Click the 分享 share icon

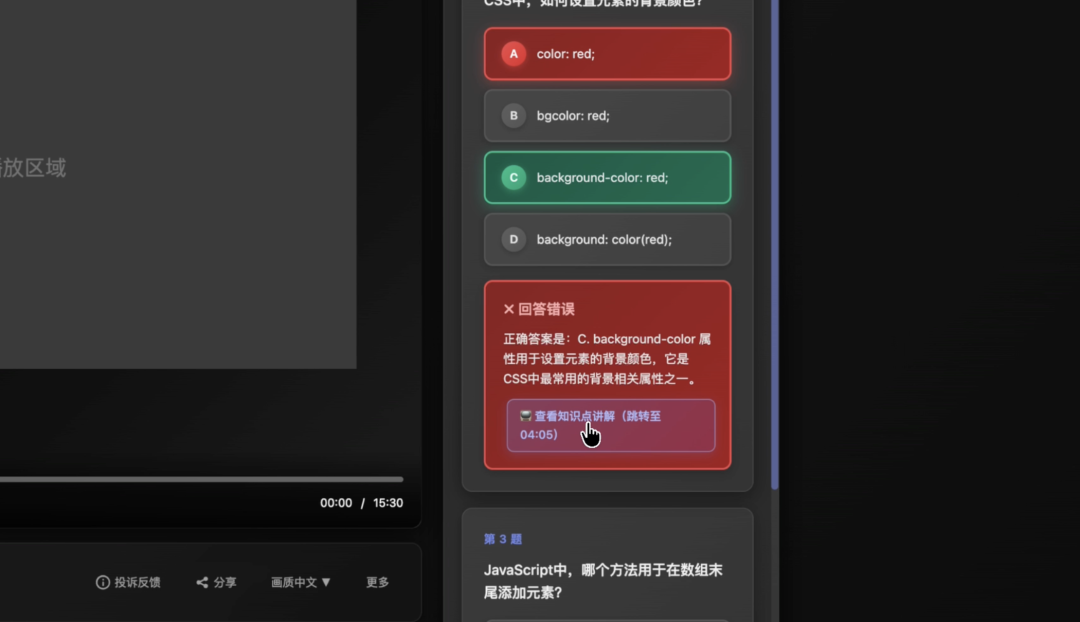(202, 582)
